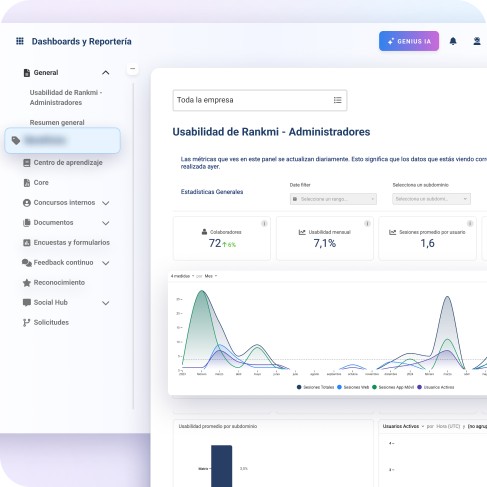Toggle Sesiones Totales legend series
The height and width of the screenshot is (487, 487).
[315, 387]
